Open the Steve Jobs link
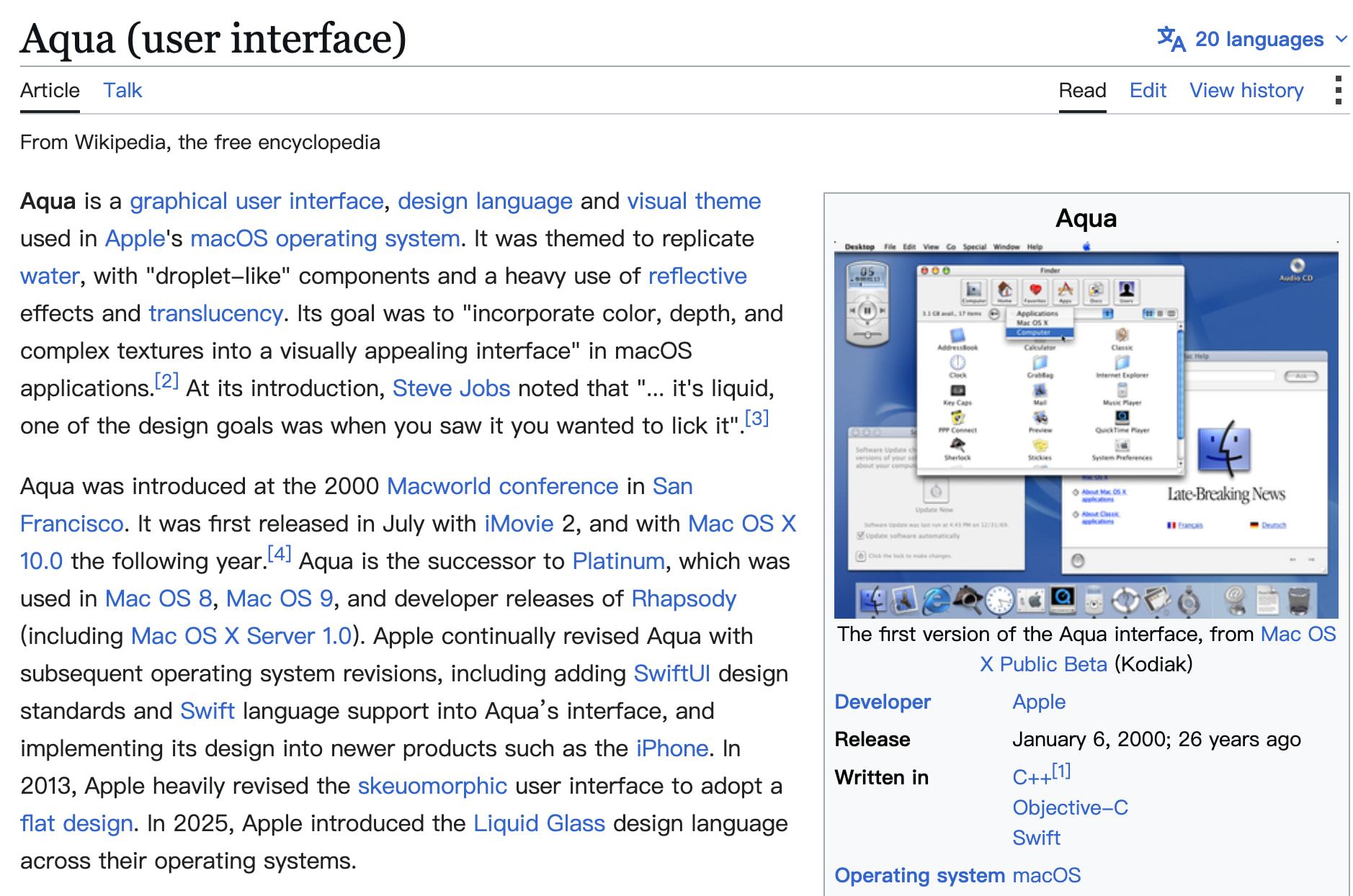Screen dimensions: 1353x896 (451, 388)
